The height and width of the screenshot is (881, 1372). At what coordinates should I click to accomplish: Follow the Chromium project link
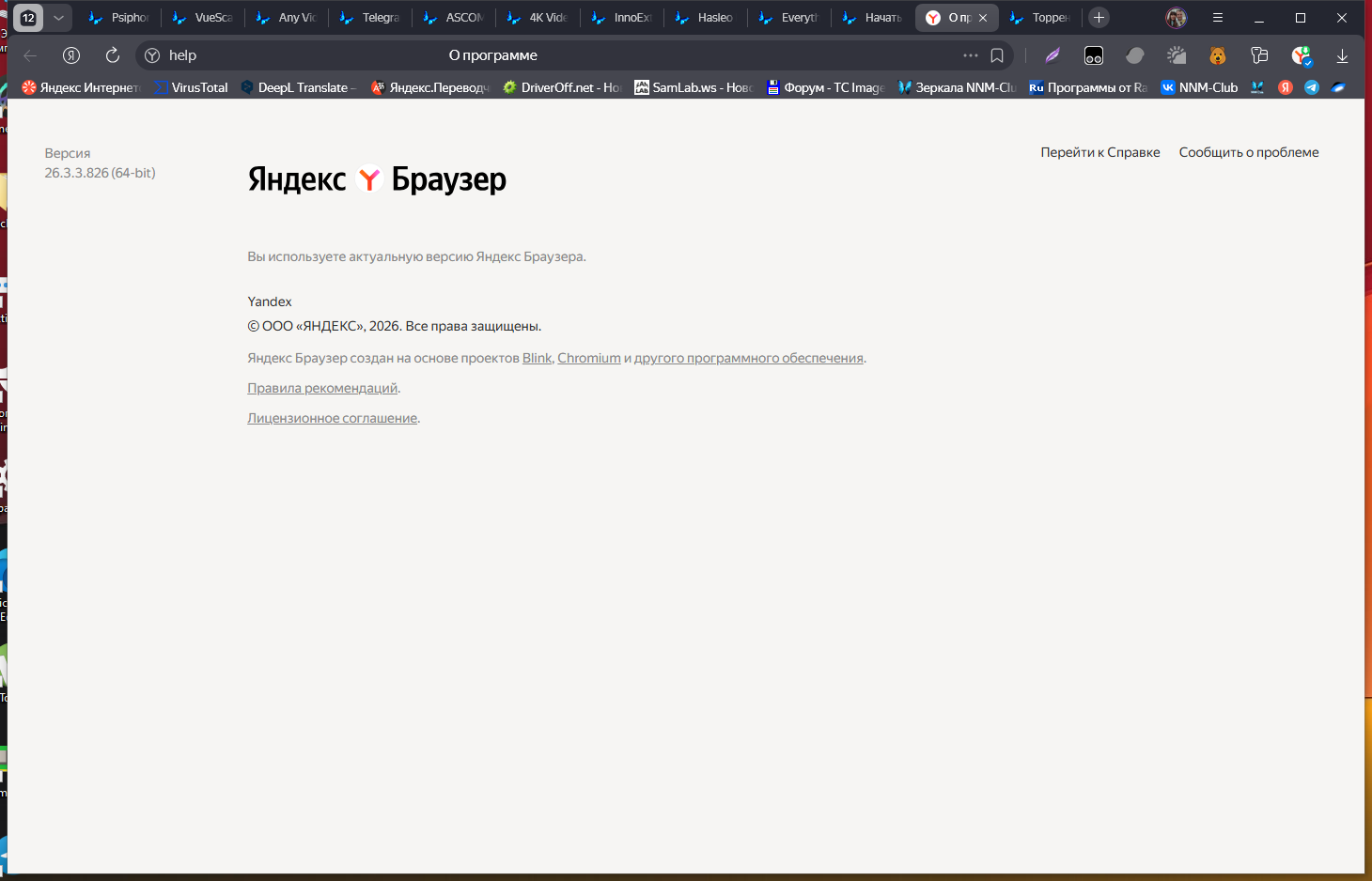point(589,358)
